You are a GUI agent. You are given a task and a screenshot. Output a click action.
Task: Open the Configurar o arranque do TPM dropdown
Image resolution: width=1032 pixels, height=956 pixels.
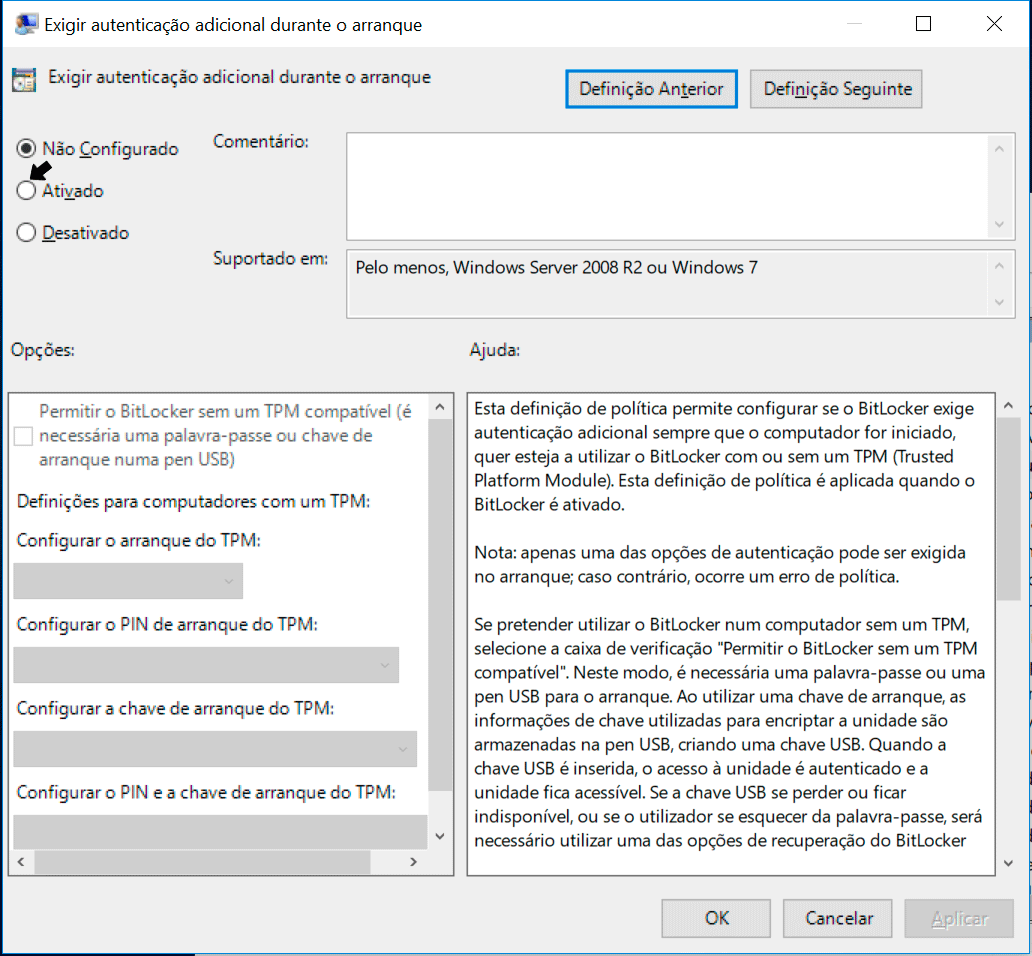pyautogui.click(x=128, y=581)
